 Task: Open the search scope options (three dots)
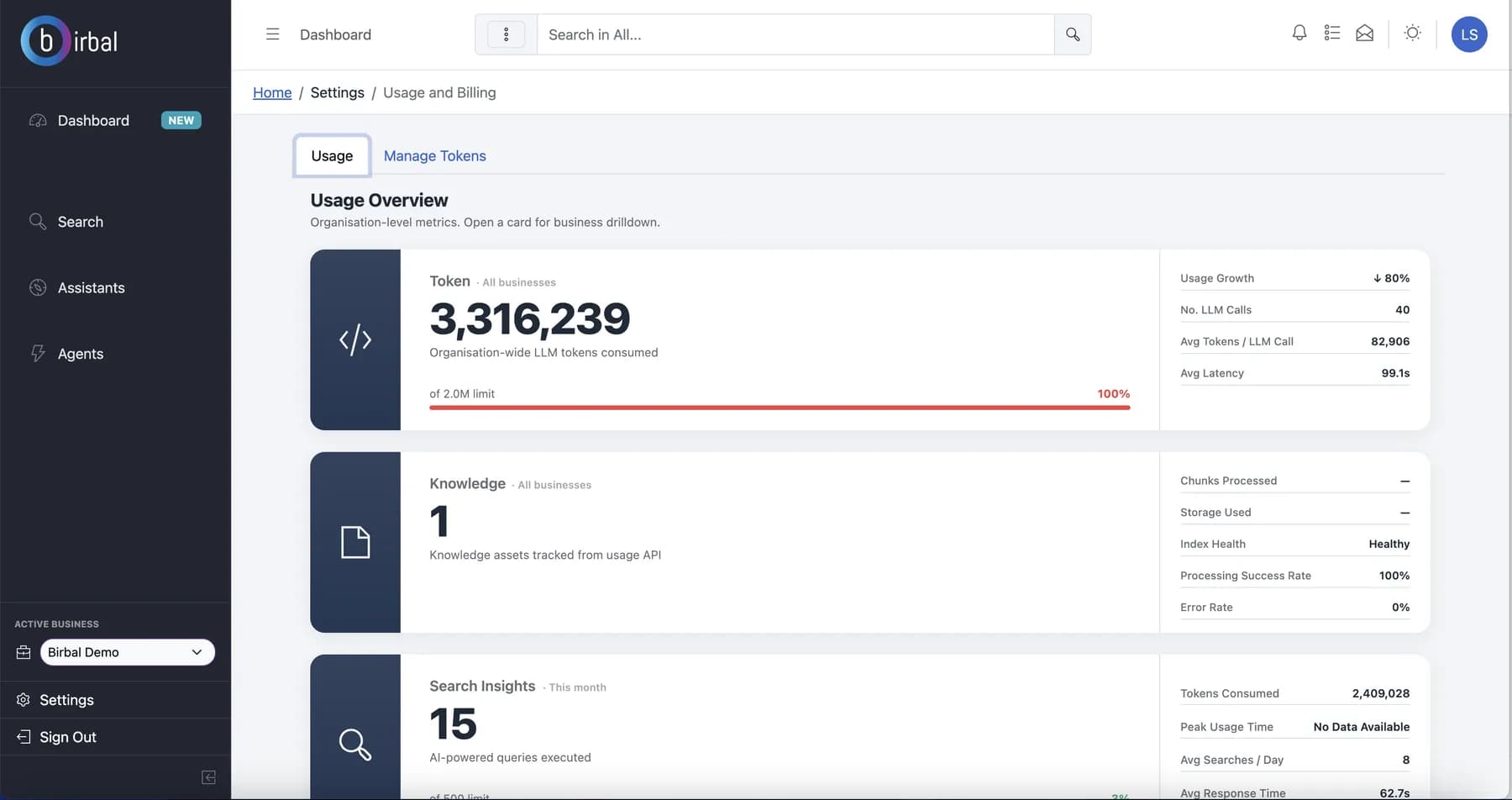coord(506,34)
